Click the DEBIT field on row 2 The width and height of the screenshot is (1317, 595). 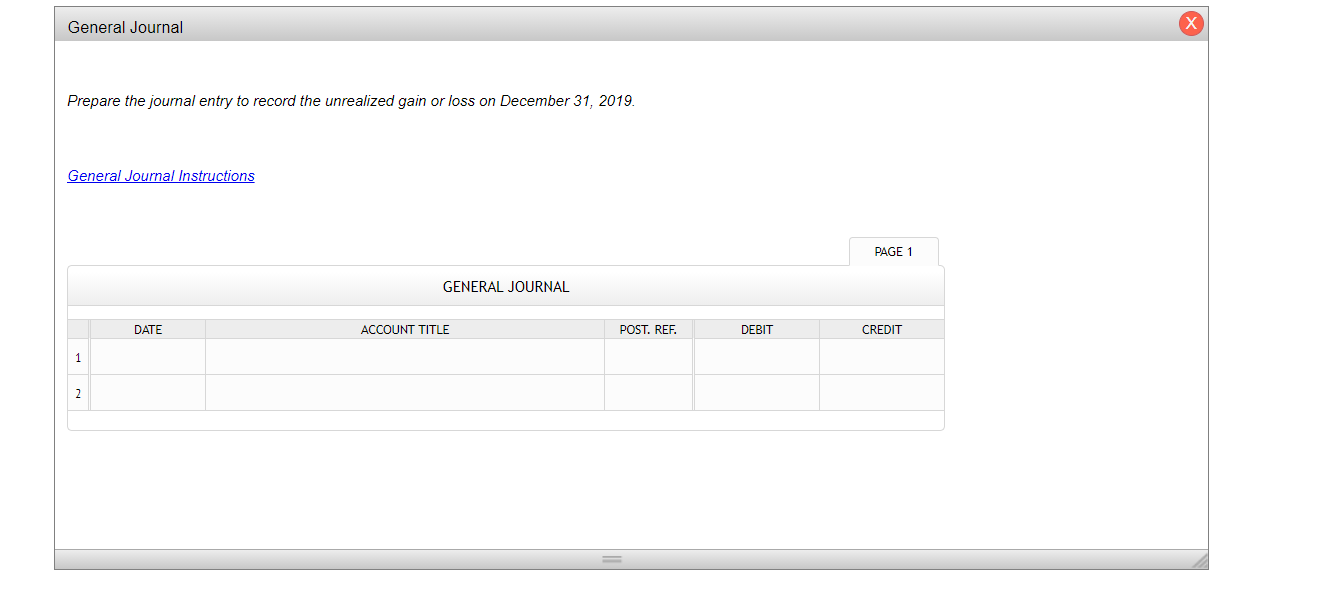click(756, 392)
